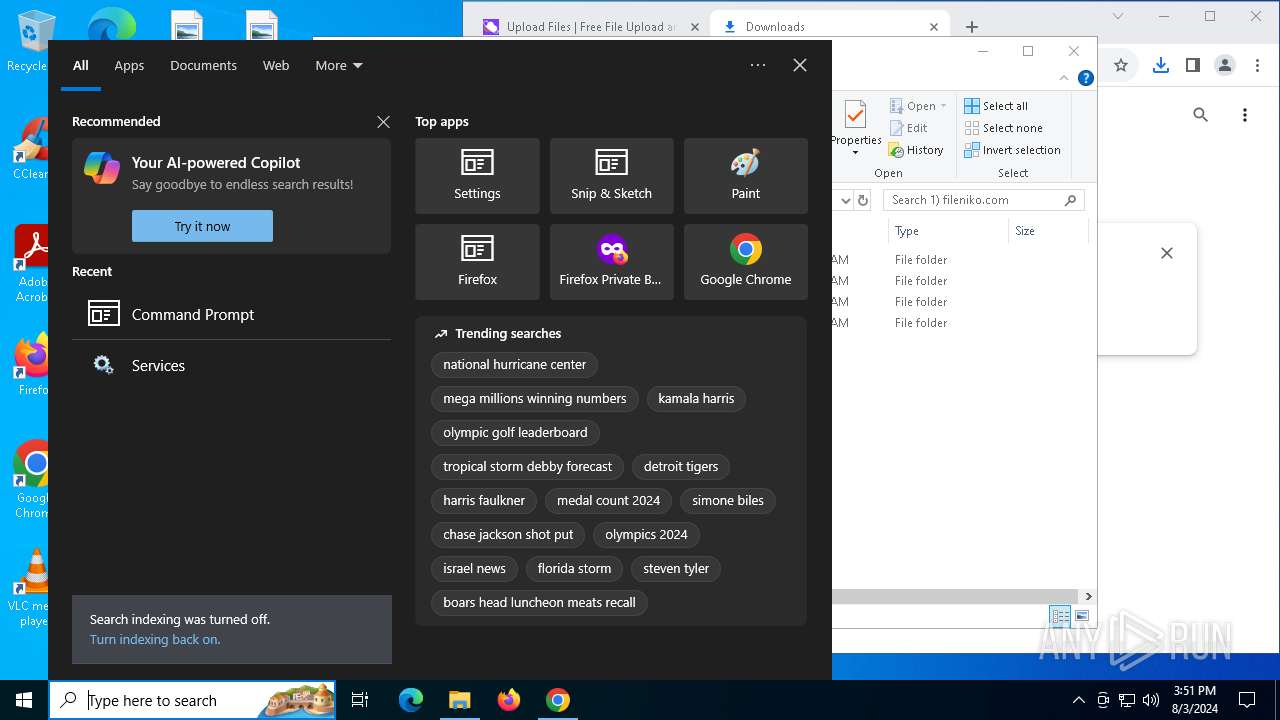Open Command Prompt from Recent
Screen dimensions: 1280x720
(231, 314)
